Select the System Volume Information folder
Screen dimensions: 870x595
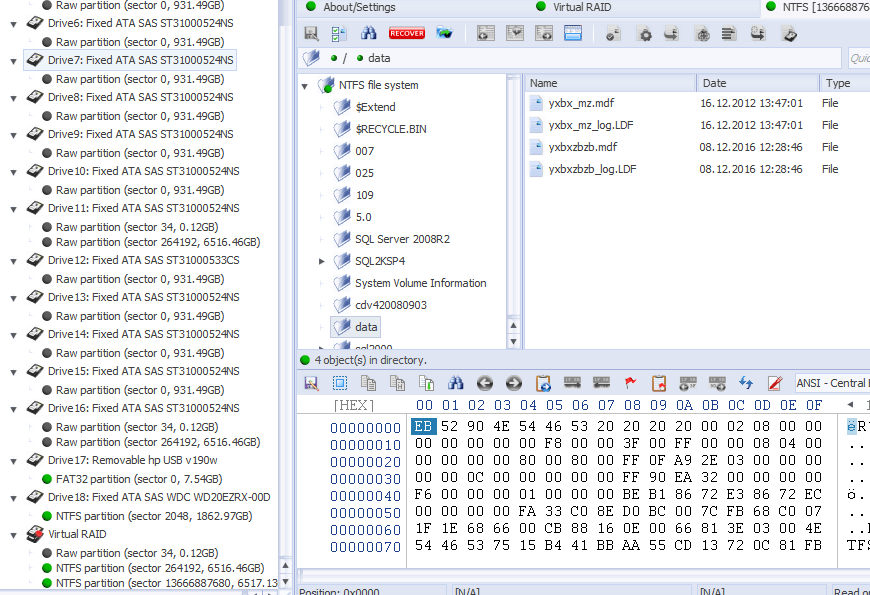pyautogui.click(x=420, y=283)
